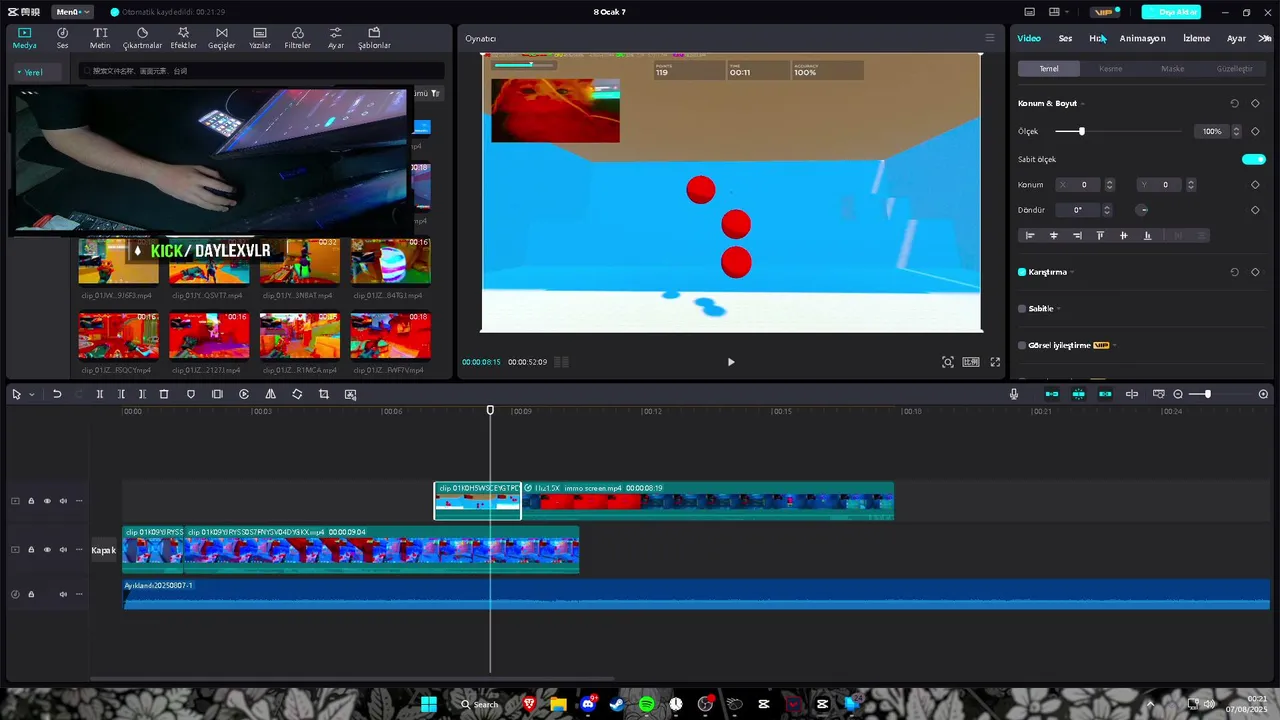Add a marker with shield icon
This screenshot has width=1280, height=720.
pyautogui.click(x=191, y=394)
